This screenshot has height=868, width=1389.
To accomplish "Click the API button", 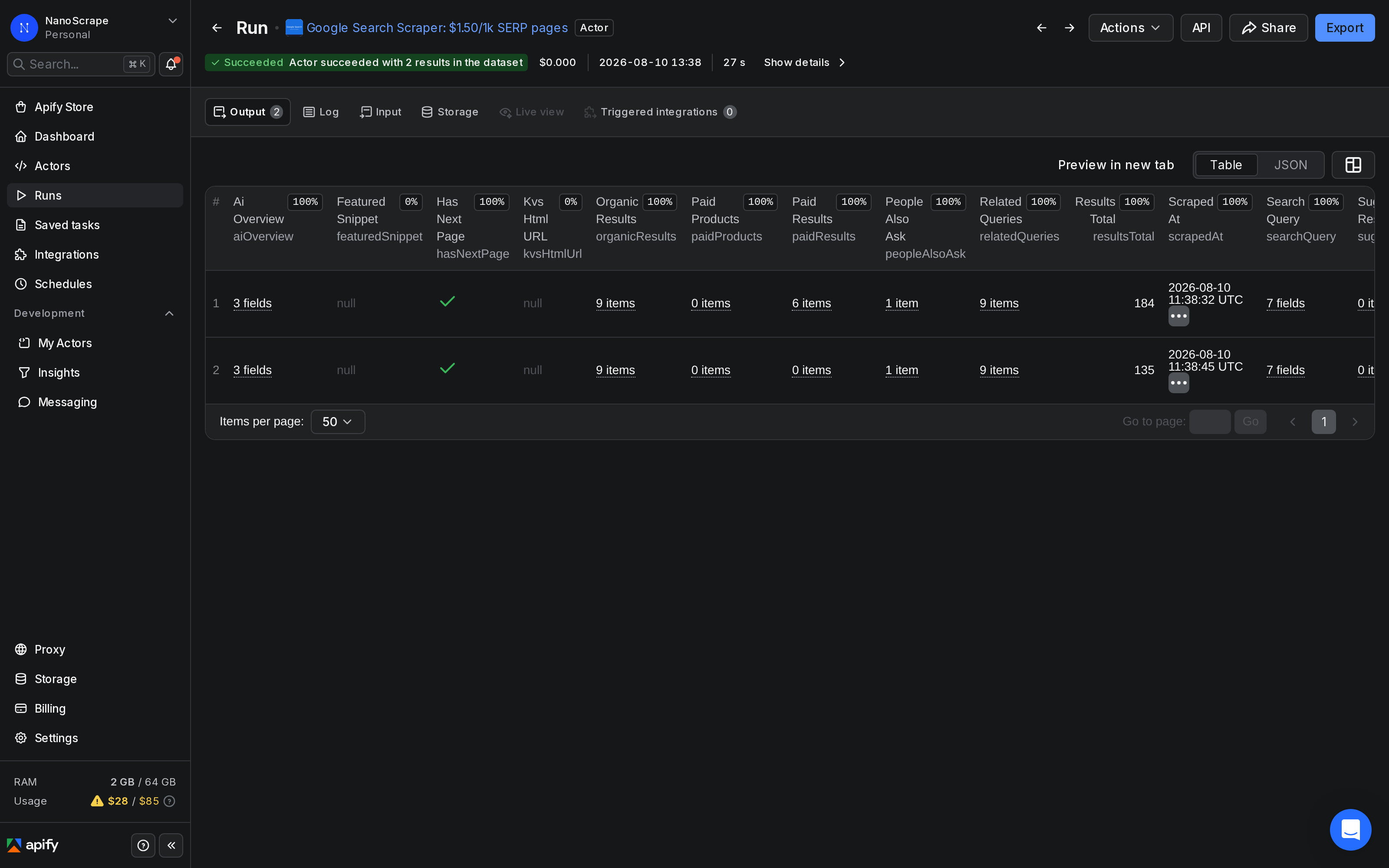I will pyautogui.click(x=1201, y=27).
